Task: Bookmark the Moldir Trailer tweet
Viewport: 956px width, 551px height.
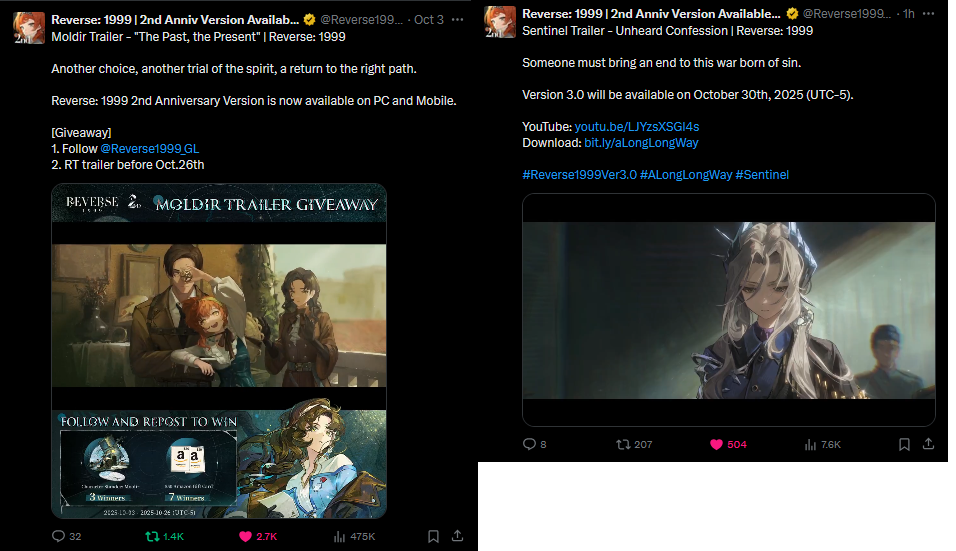Action: [433, 536]
